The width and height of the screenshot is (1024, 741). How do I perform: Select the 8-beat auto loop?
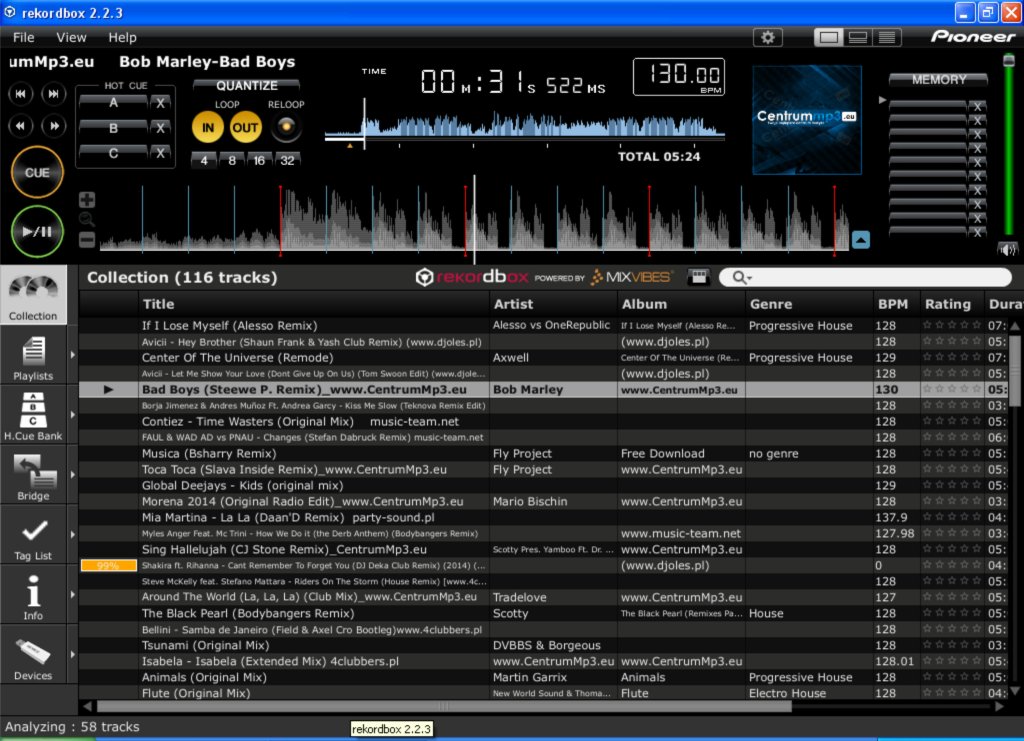[232, 160]
